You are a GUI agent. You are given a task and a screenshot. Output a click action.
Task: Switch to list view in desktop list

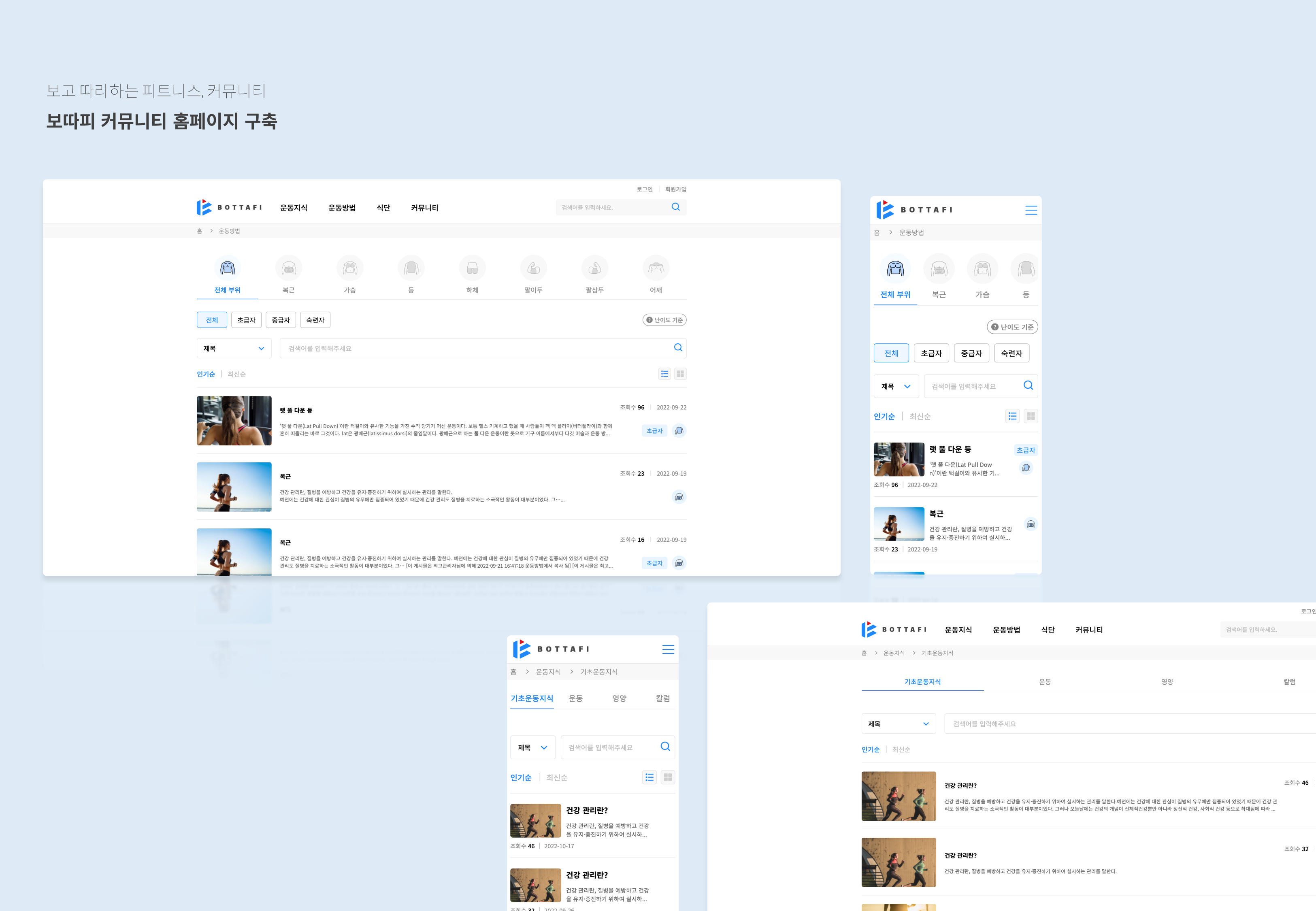(664, 374)
